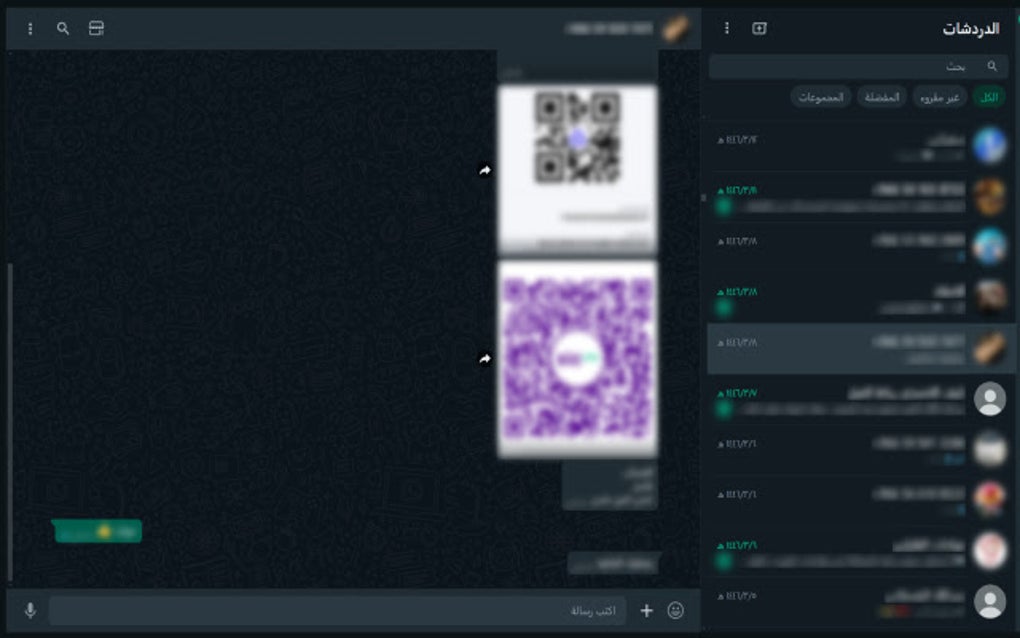Open the conversation header three-dot menu
Image resolution: width=1020 pixels, height=638 pixels.
30,29
